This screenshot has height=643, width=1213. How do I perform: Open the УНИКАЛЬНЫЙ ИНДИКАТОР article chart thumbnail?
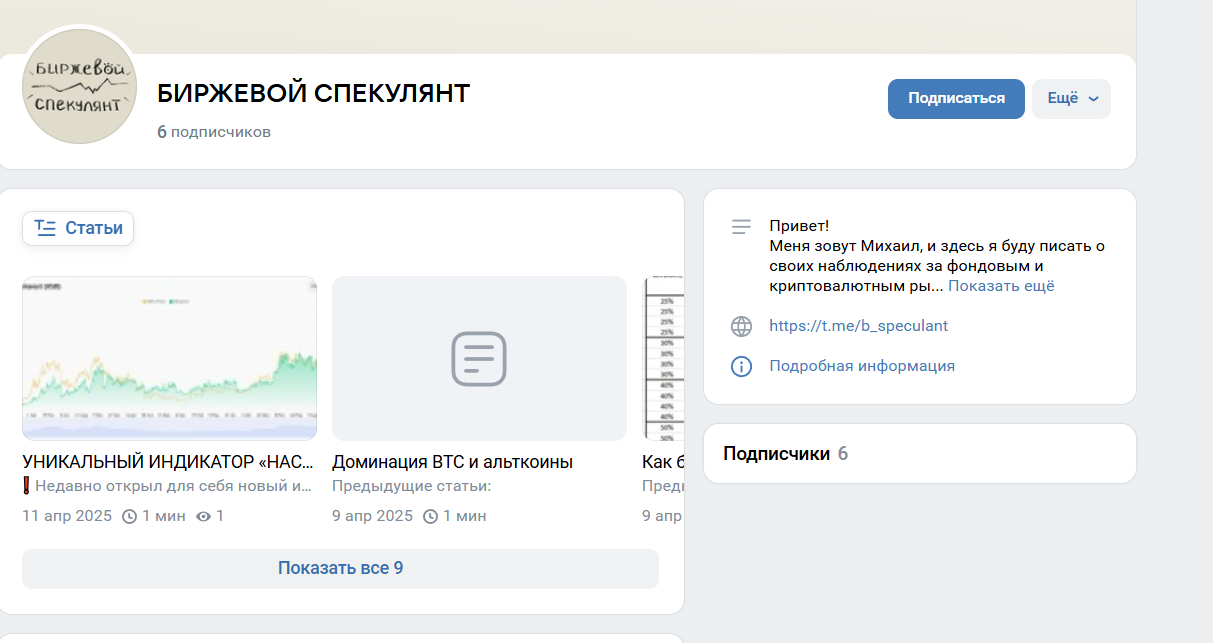[169, 358]
